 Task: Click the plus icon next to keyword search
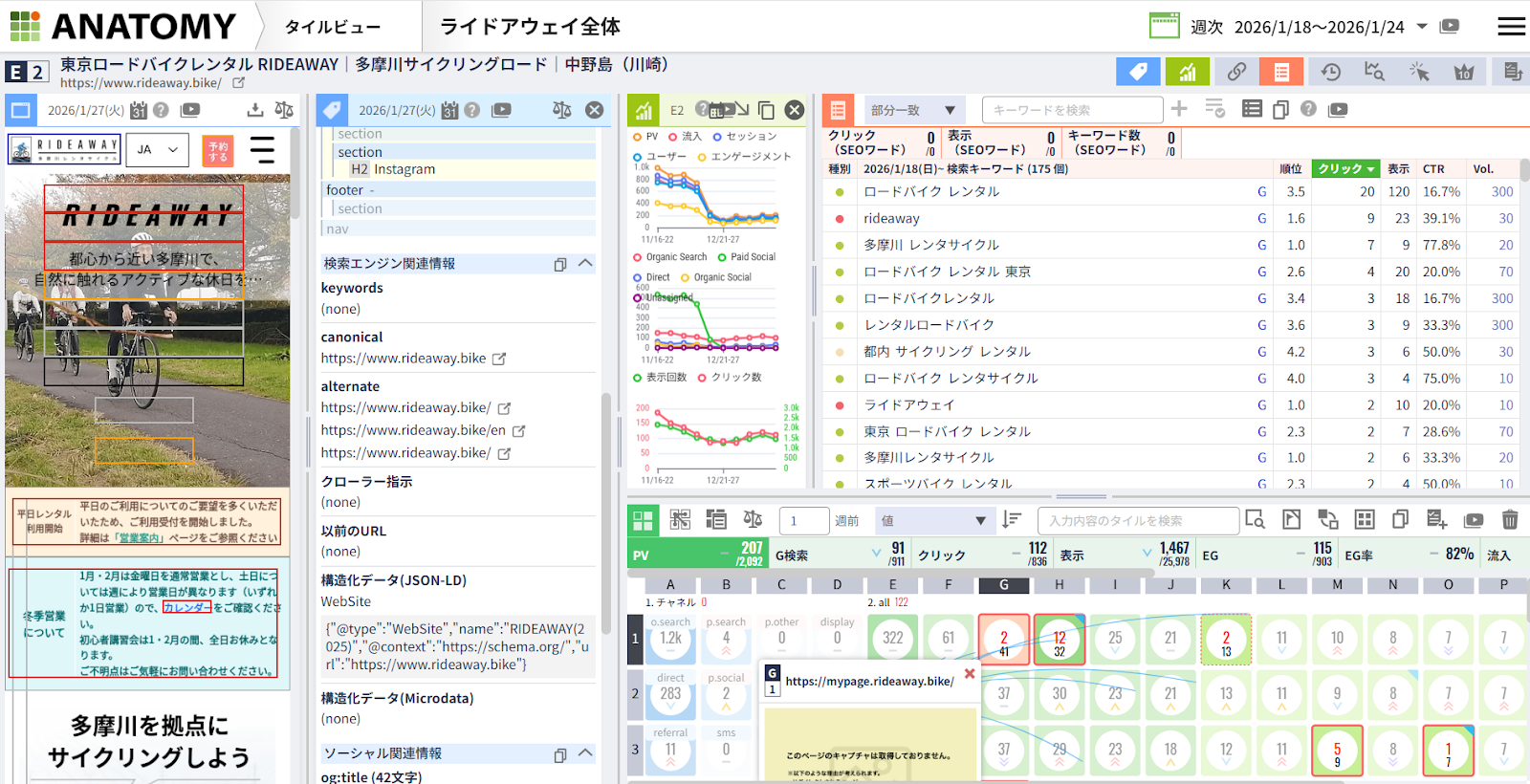(x=1179, y=109)
